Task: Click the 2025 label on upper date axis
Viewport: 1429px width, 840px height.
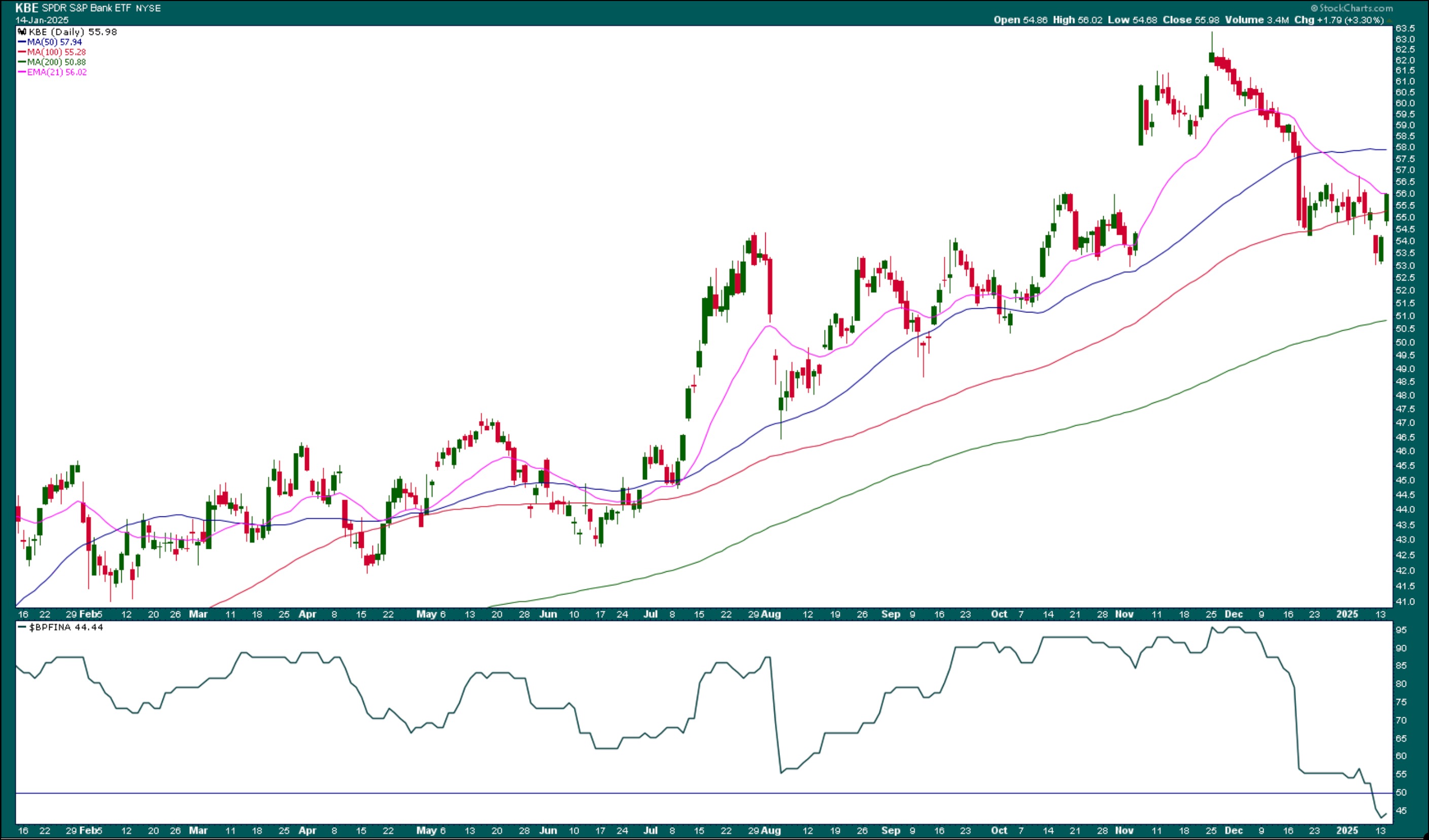Action: pos(1348,614)
